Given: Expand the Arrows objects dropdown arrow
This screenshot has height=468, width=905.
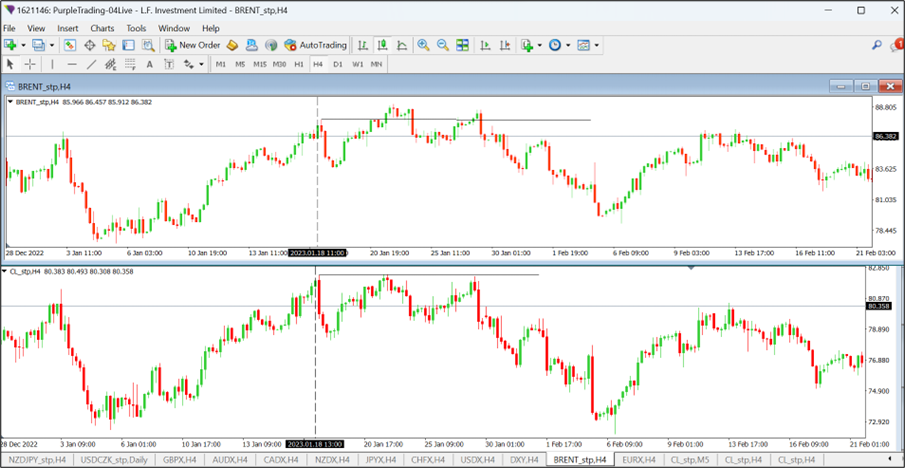Looking at the screenshot, I should click(x=201, y=64).
